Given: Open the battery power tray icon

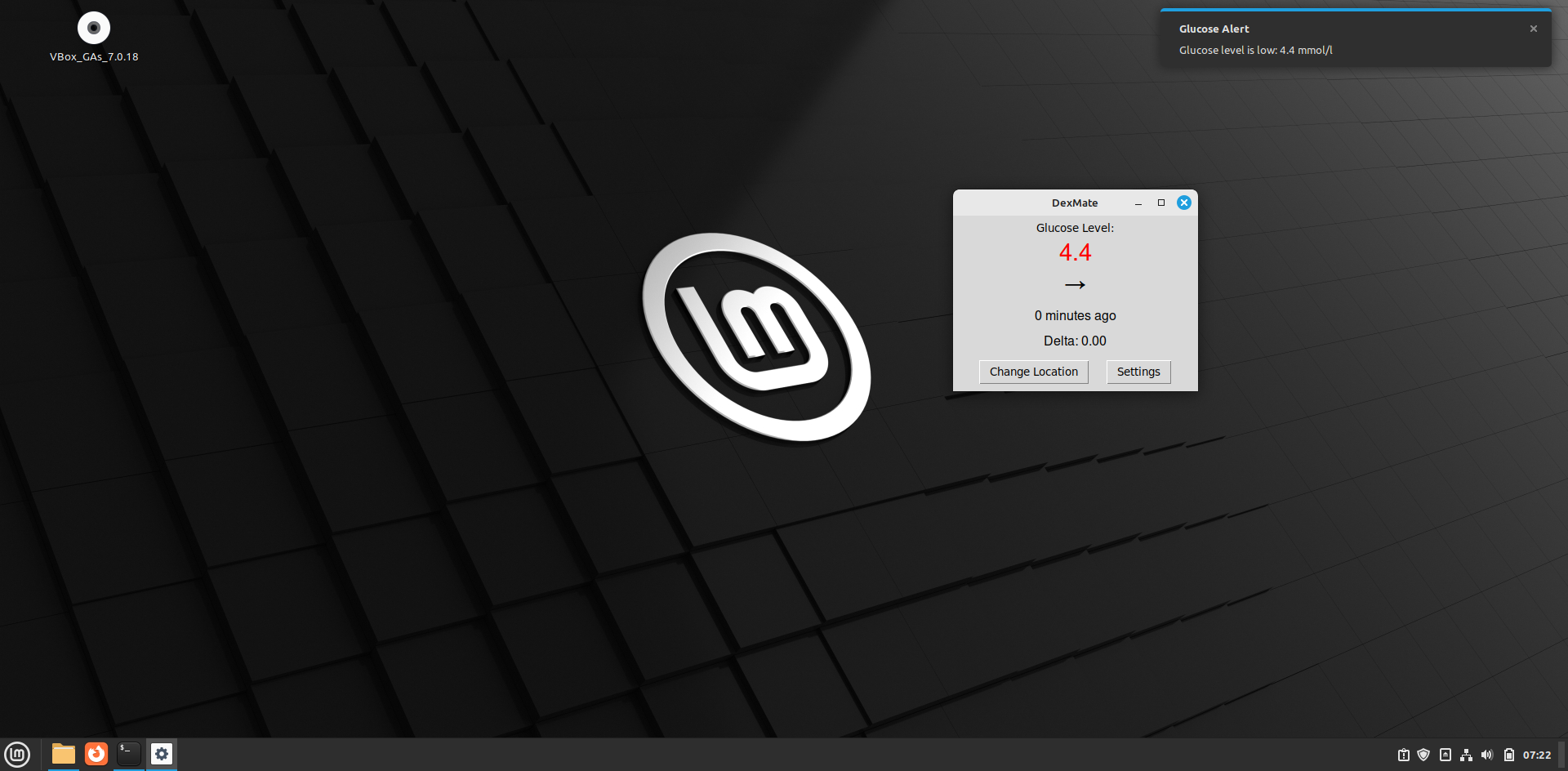Looking at the screenshot, I should pyautogui.click(x=1509, y=755).
